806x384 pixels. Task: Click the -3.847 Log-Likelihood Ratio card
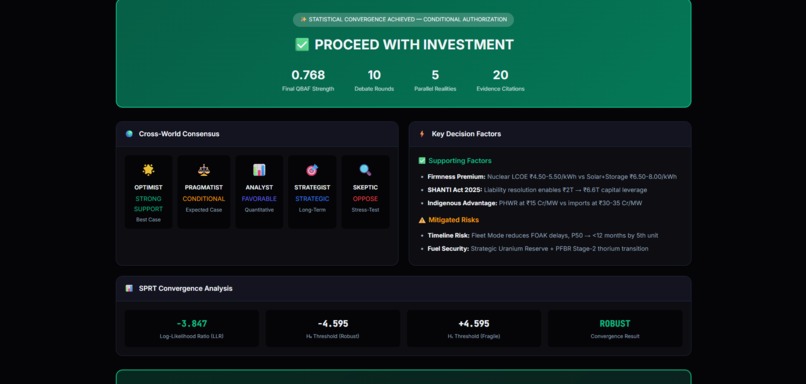coord(192,328)
